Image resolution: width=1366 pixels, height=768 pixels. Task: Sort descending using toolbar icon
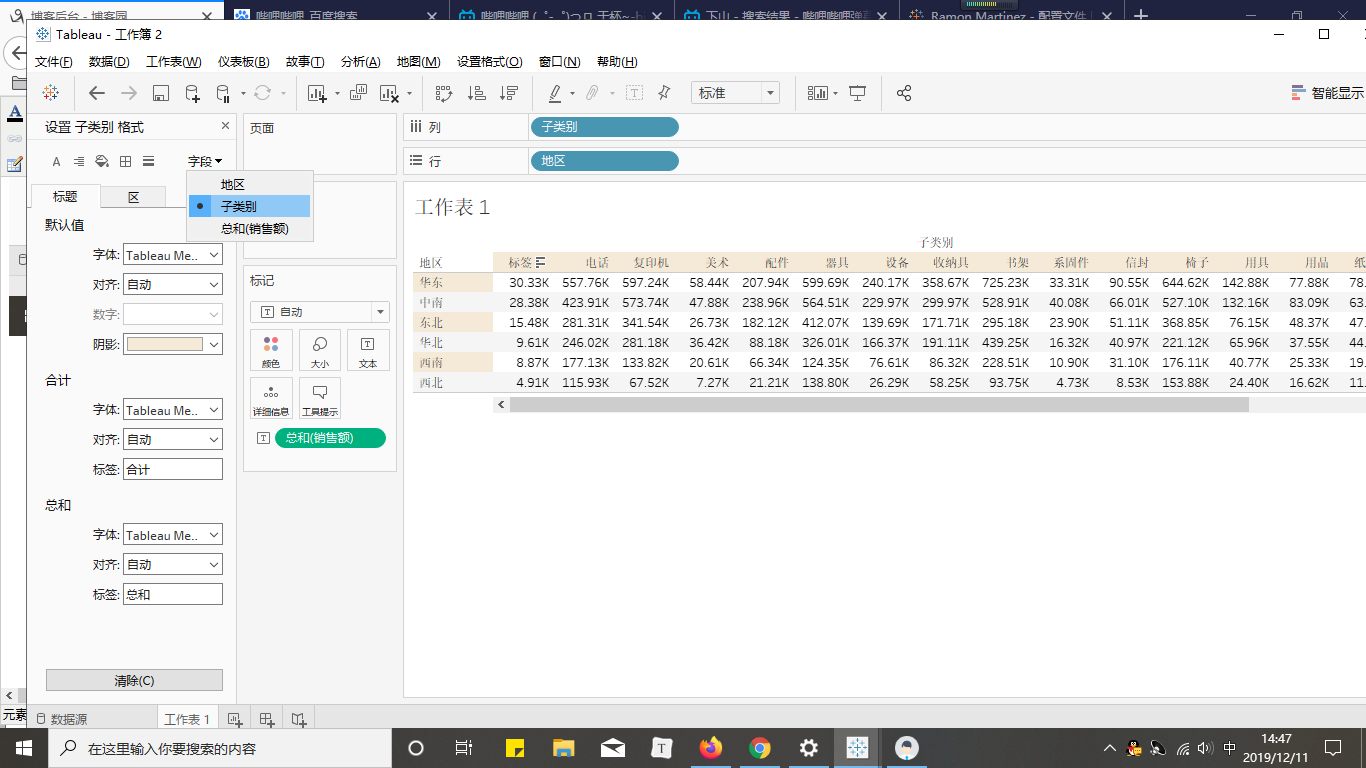coord(509,93)
